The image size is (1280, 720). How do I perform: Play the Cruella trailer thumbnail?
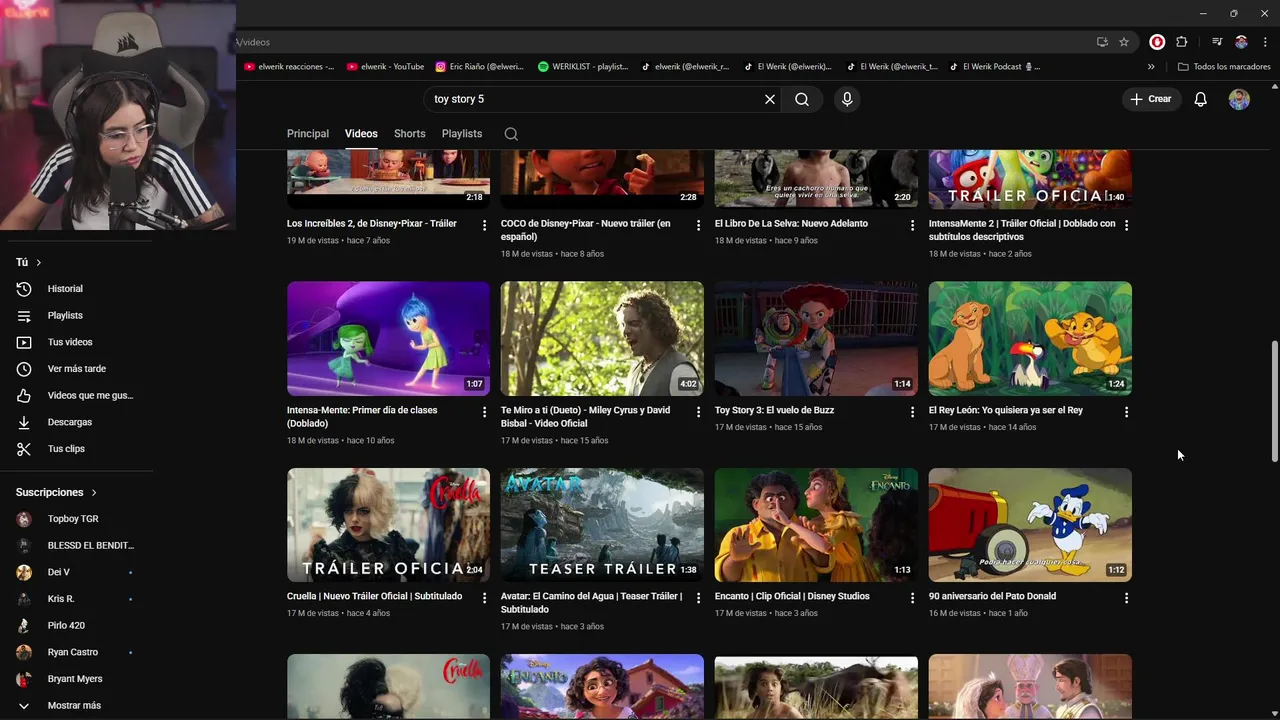pos(388,525)
